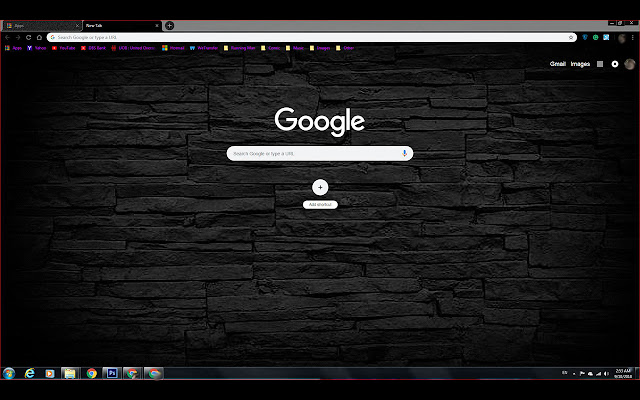The height and width of the screenshot is (400, 640).
Task: Open the UOB United Overseas bookmark
Action: click(x=133, y=48)
